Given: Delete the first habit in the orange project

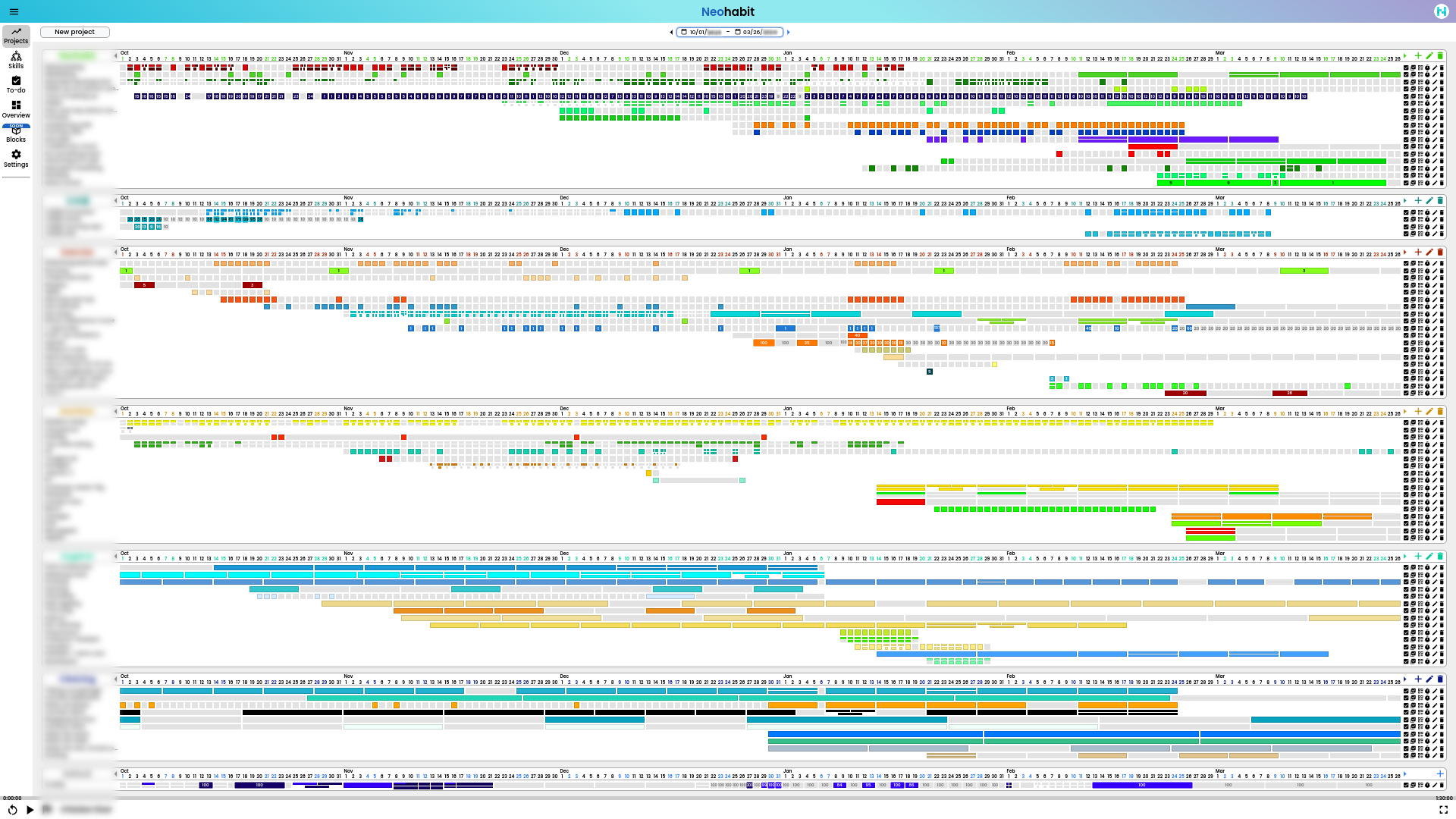Looking at the screenshot, I should (1442, 423).
